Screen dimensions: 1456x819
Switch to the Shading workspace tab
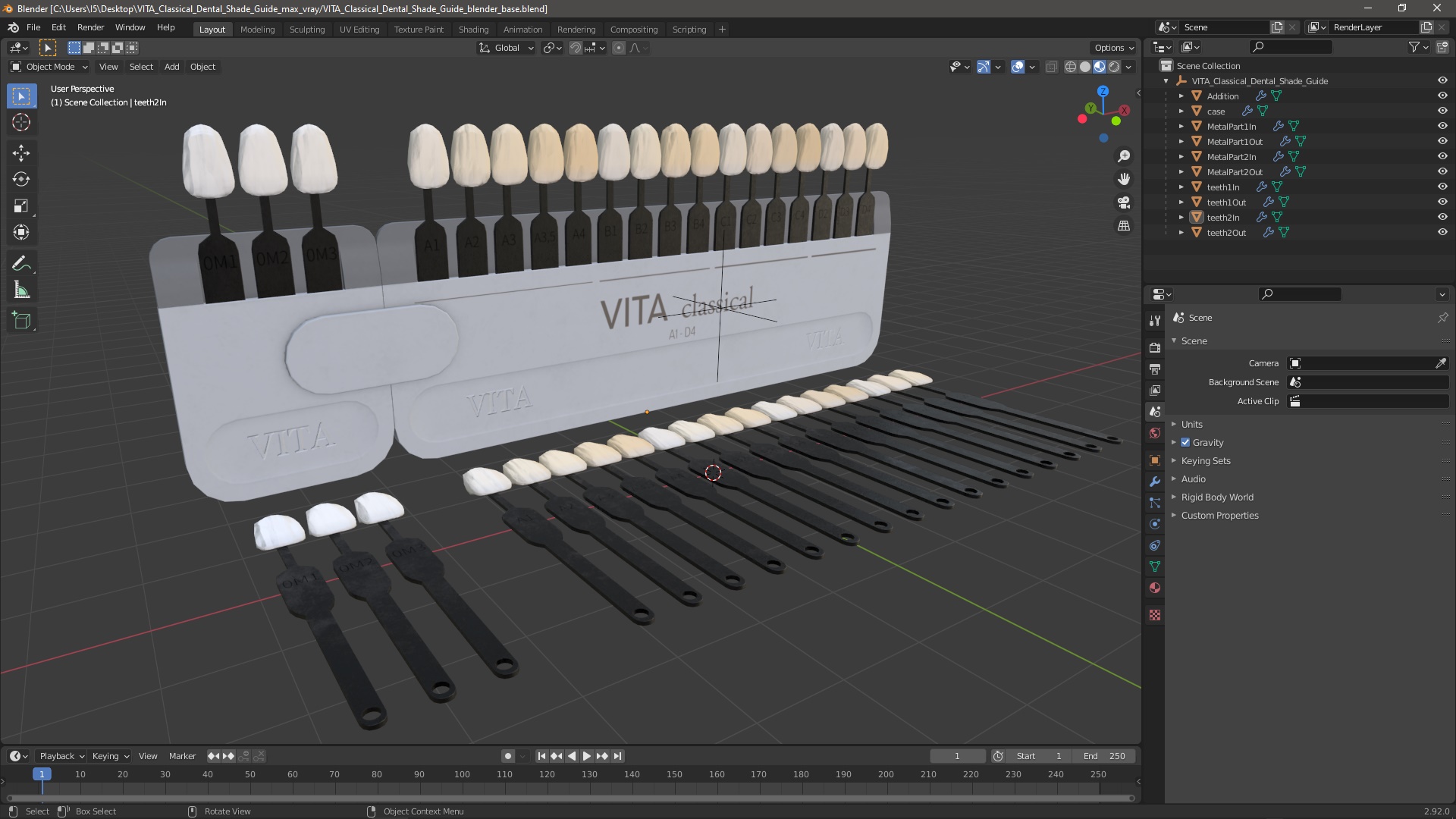click(473, 30)
